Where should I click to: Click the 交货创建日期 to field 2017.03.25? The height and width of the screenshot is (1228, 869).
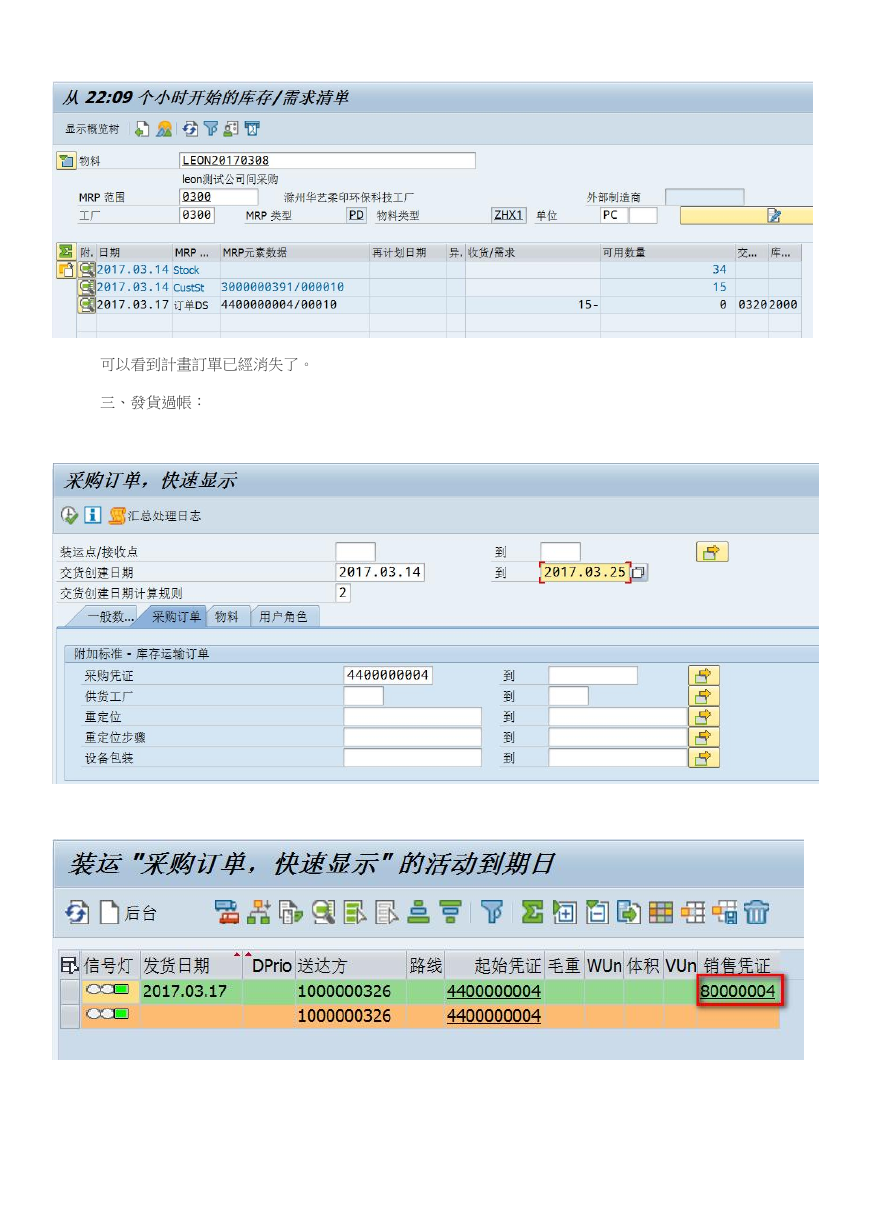tap(584, 572)
